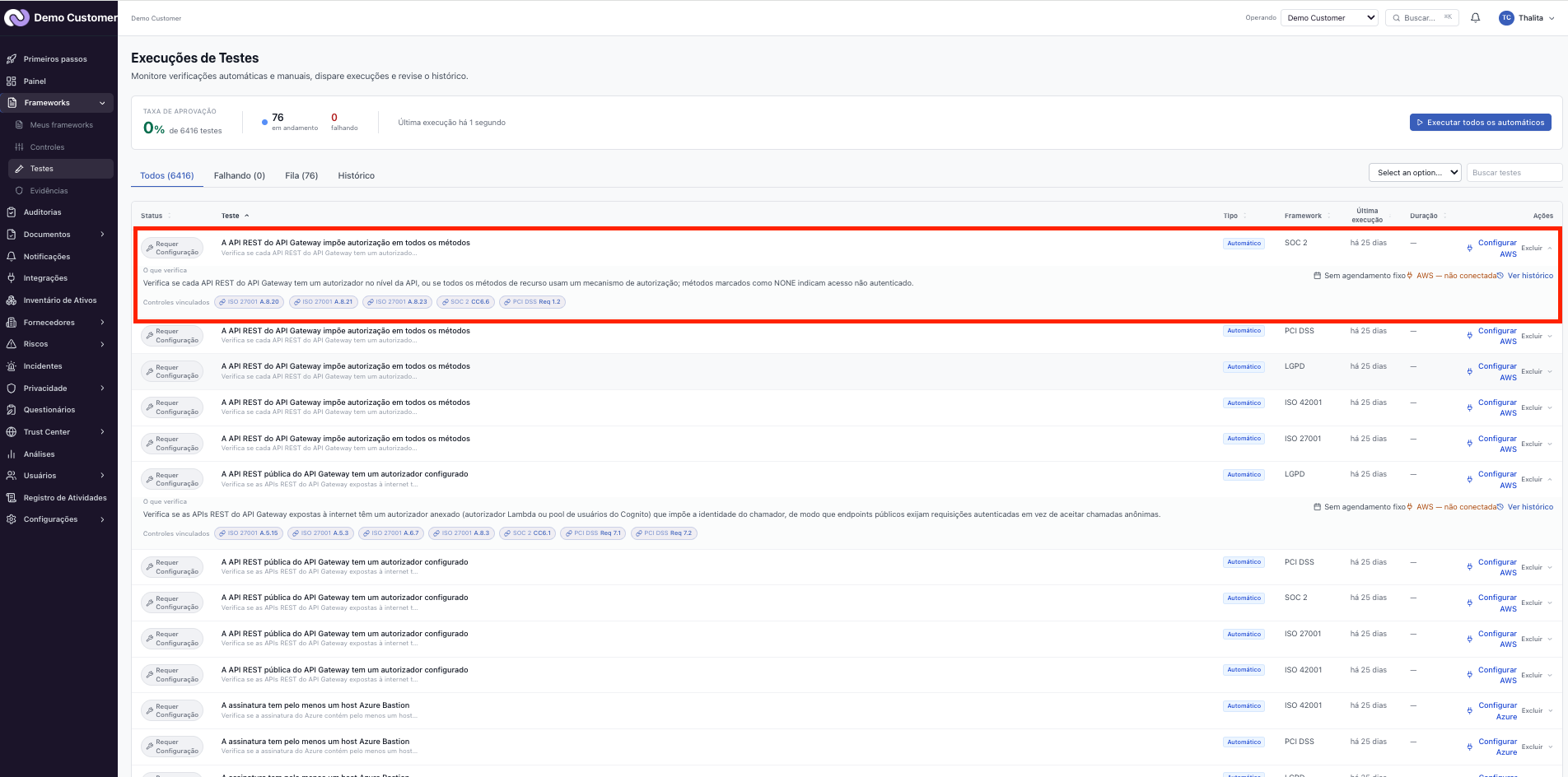This screenshot has height=777, width=1568.
Task: Go to Meus frameworks in the sidebar
Action: (61, 125)
